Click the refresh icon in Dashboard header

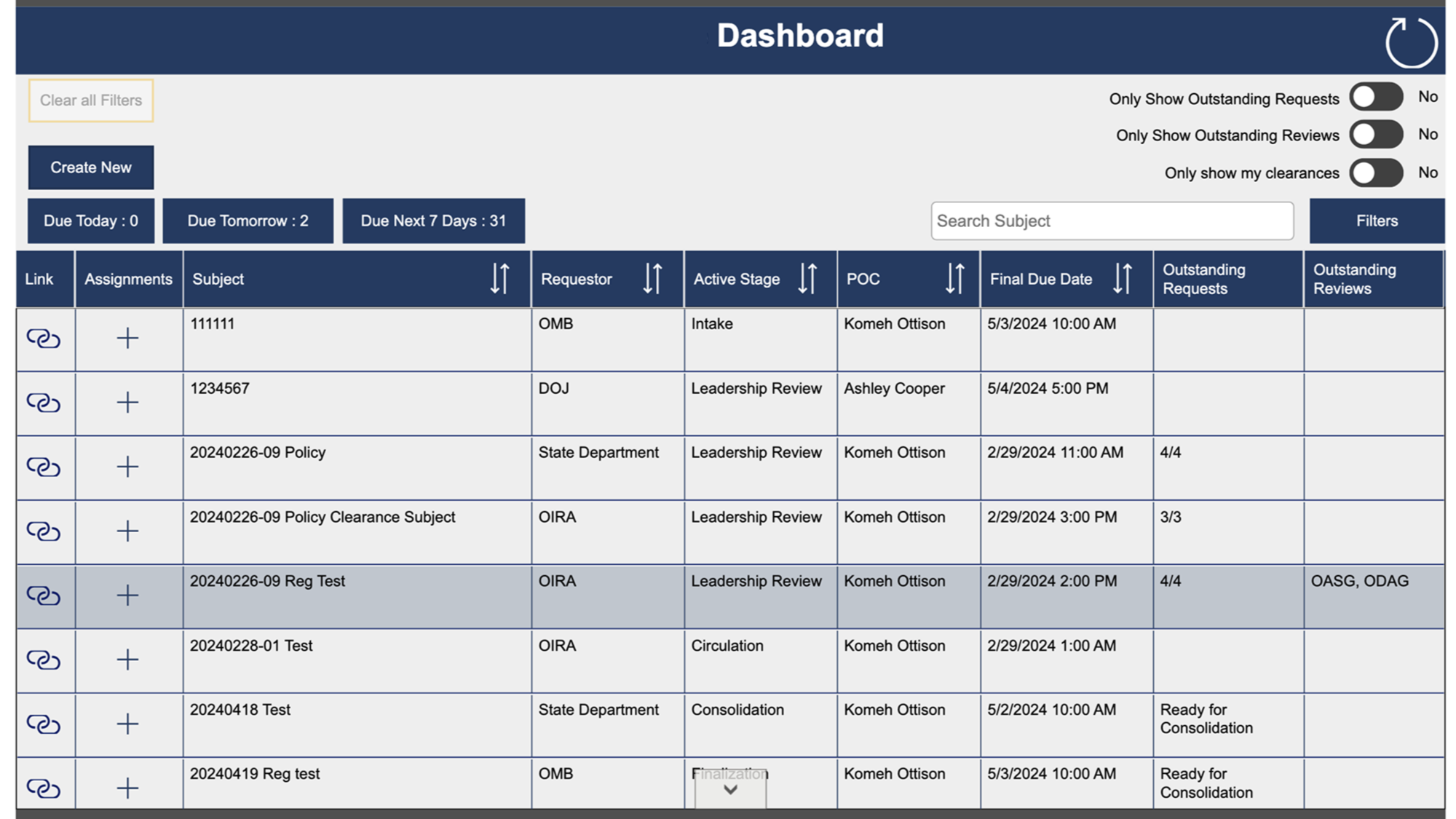[x=1410, y=43]
